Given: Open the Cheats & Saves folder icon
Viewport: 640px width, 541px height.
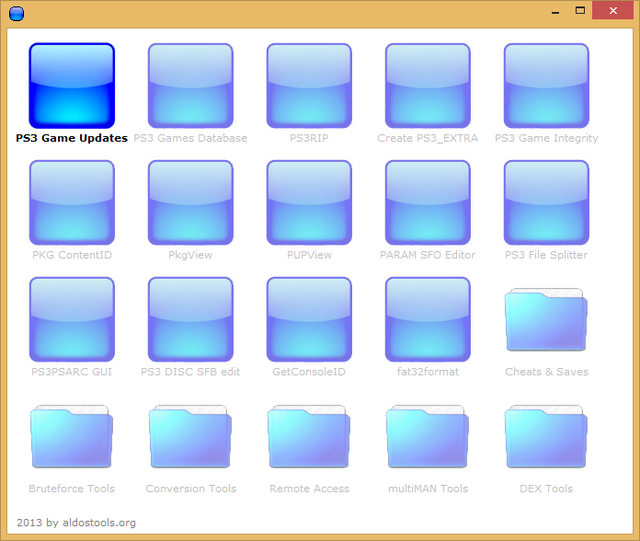Looking at the screenshot, I should [x=546, y=320].
